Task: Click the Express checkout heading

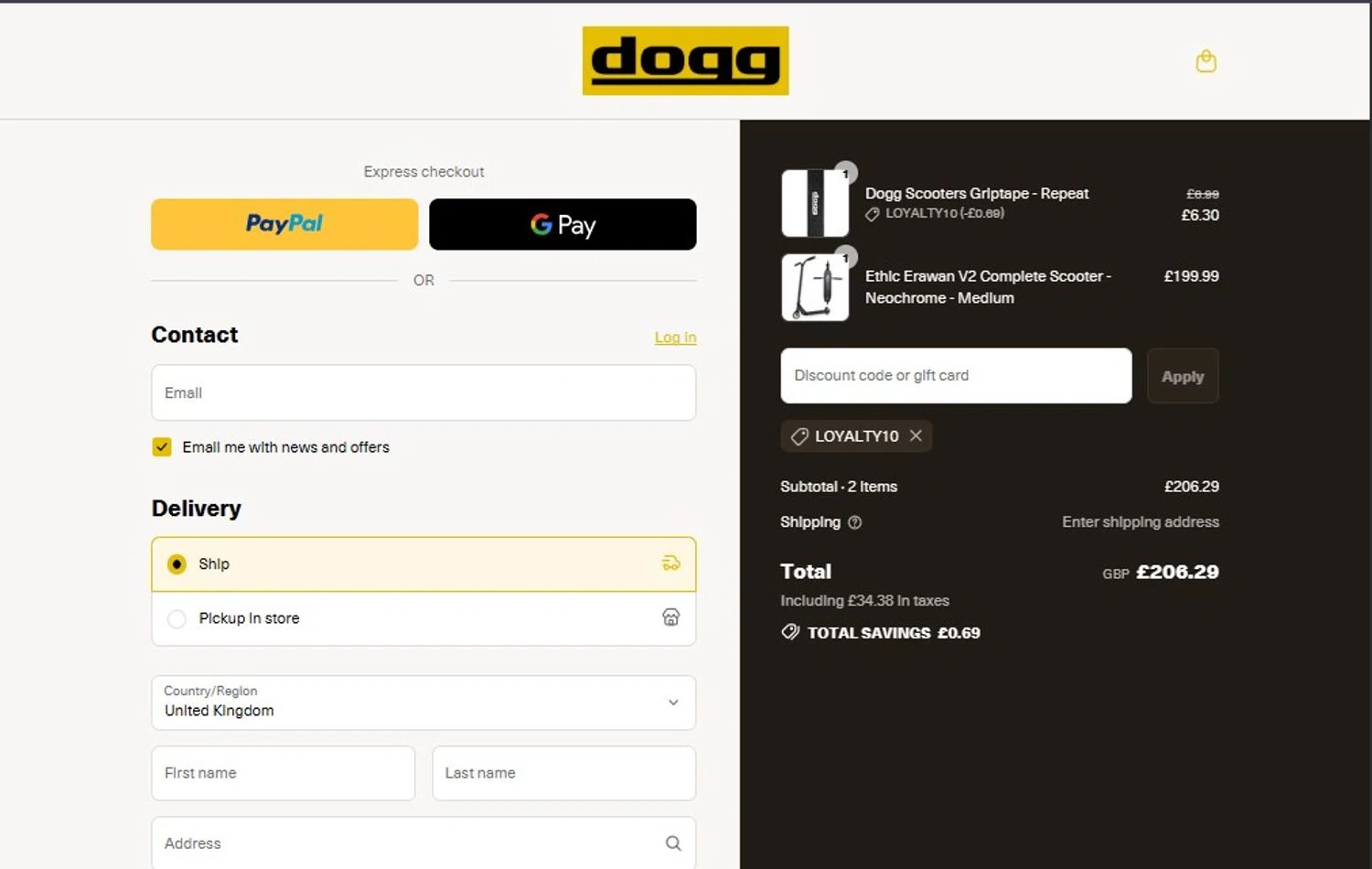Action: point(423,172)
